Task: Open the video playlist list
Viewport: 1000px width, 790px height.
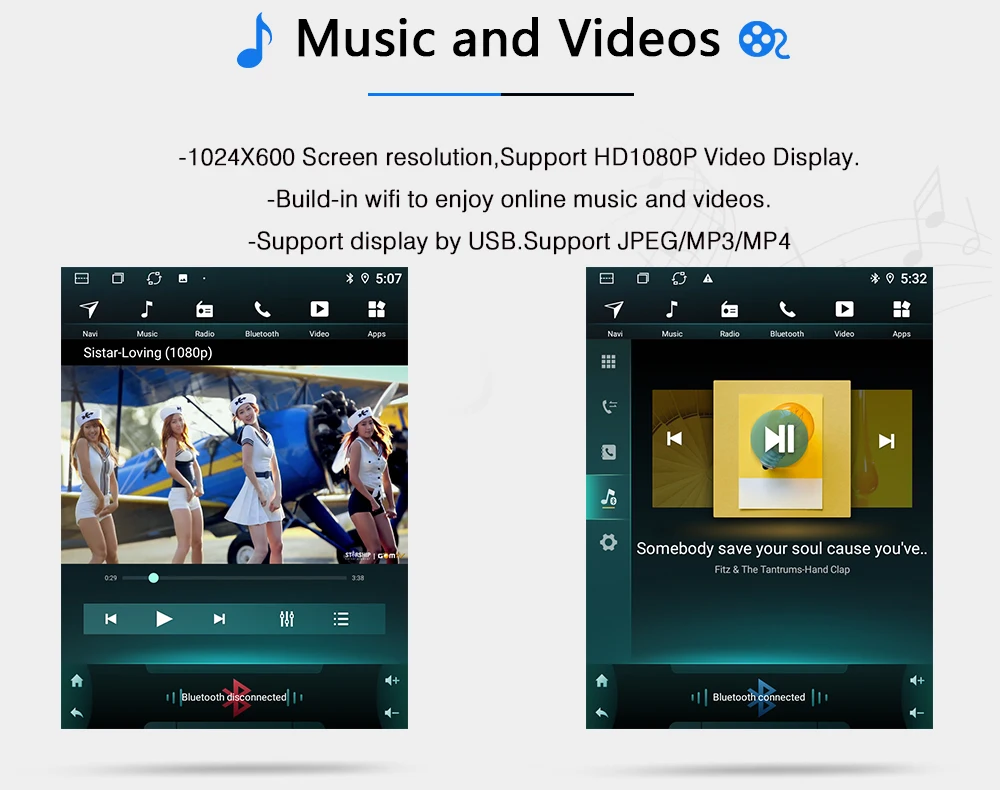Action: tap(341, 618)
